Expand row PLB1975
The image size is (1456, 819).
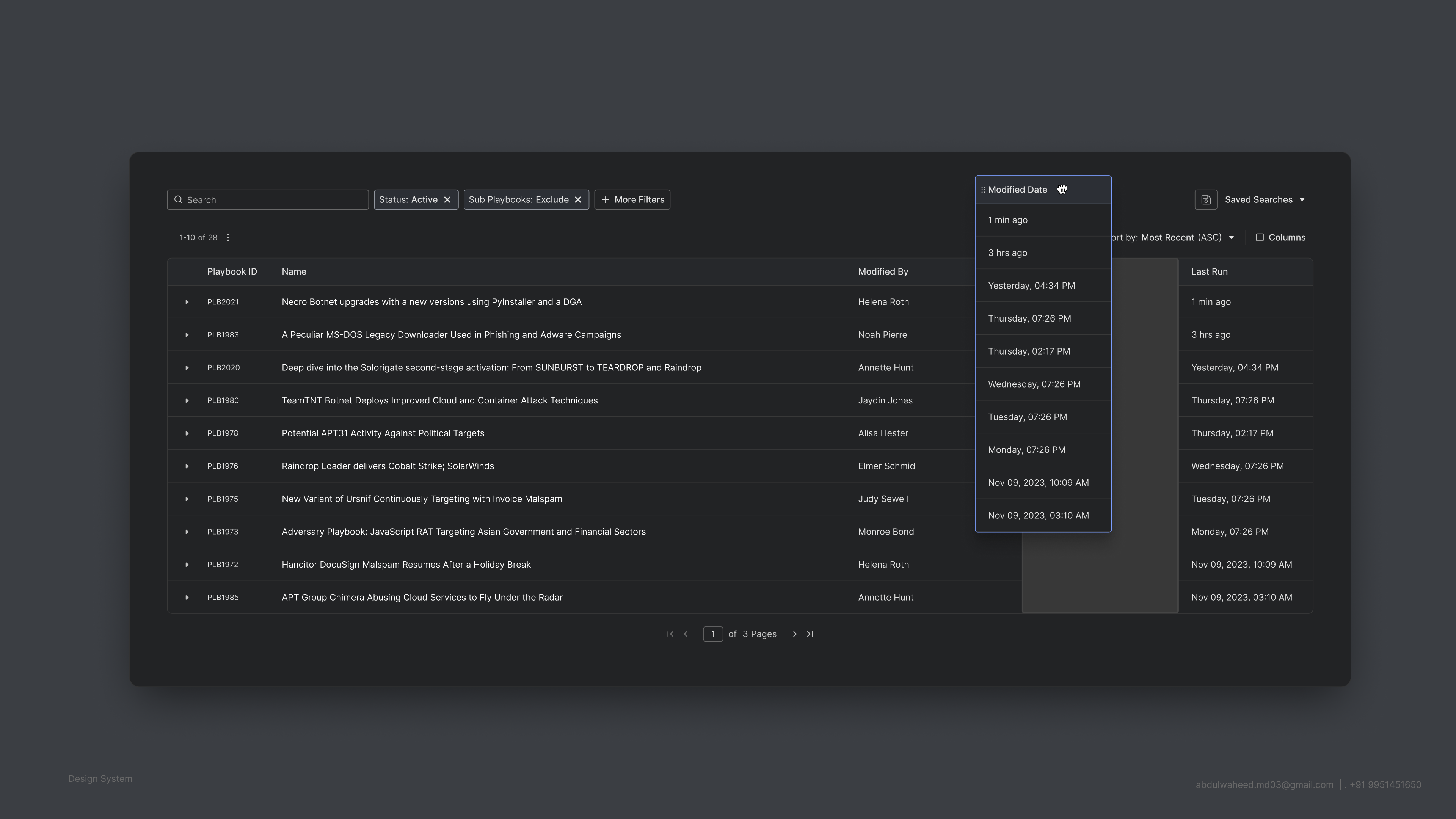tap(187, 499)
